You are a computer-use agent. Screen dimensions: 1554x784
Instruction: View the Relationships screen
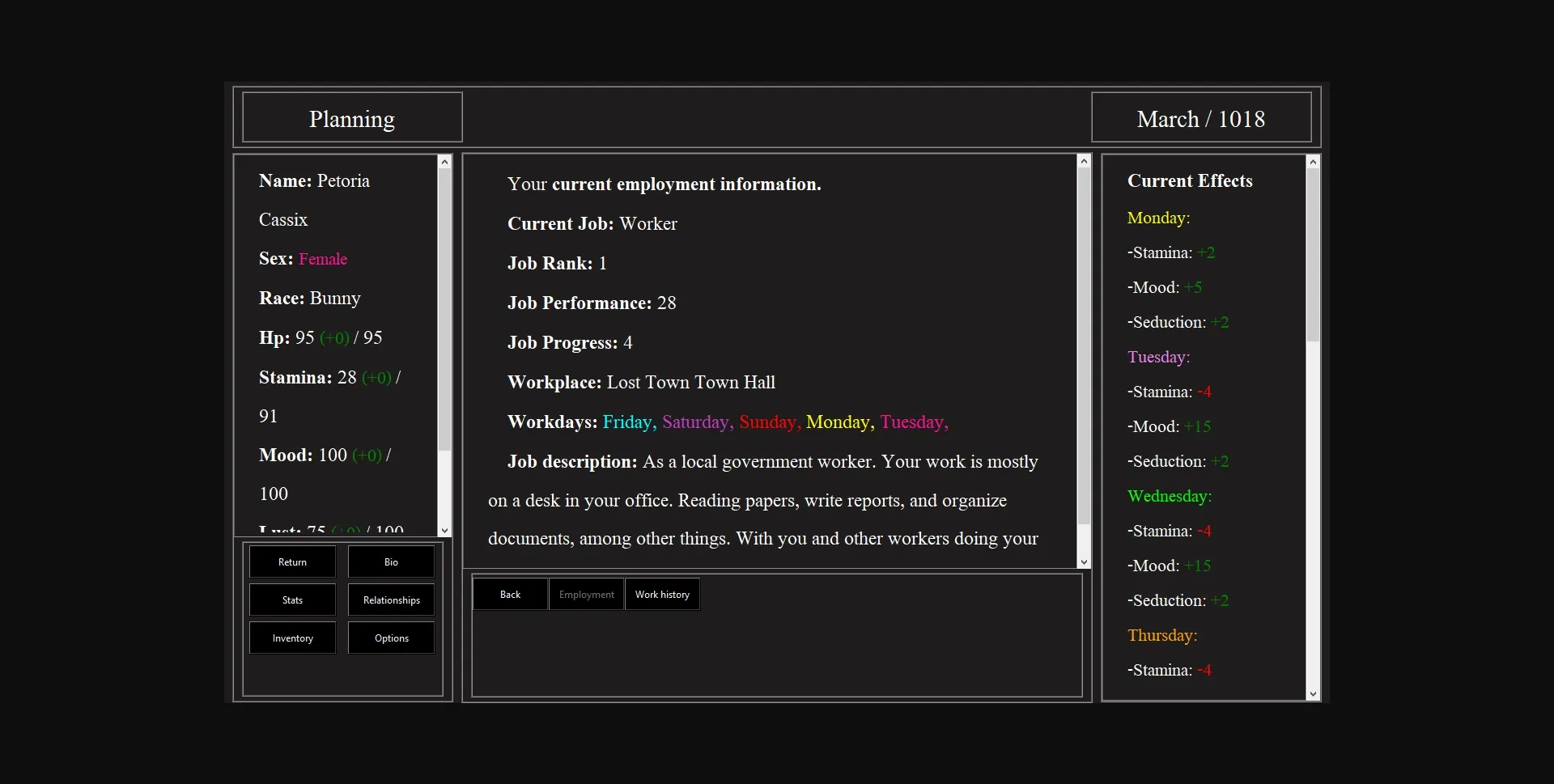pyautogui.click(x=391, y=600)
